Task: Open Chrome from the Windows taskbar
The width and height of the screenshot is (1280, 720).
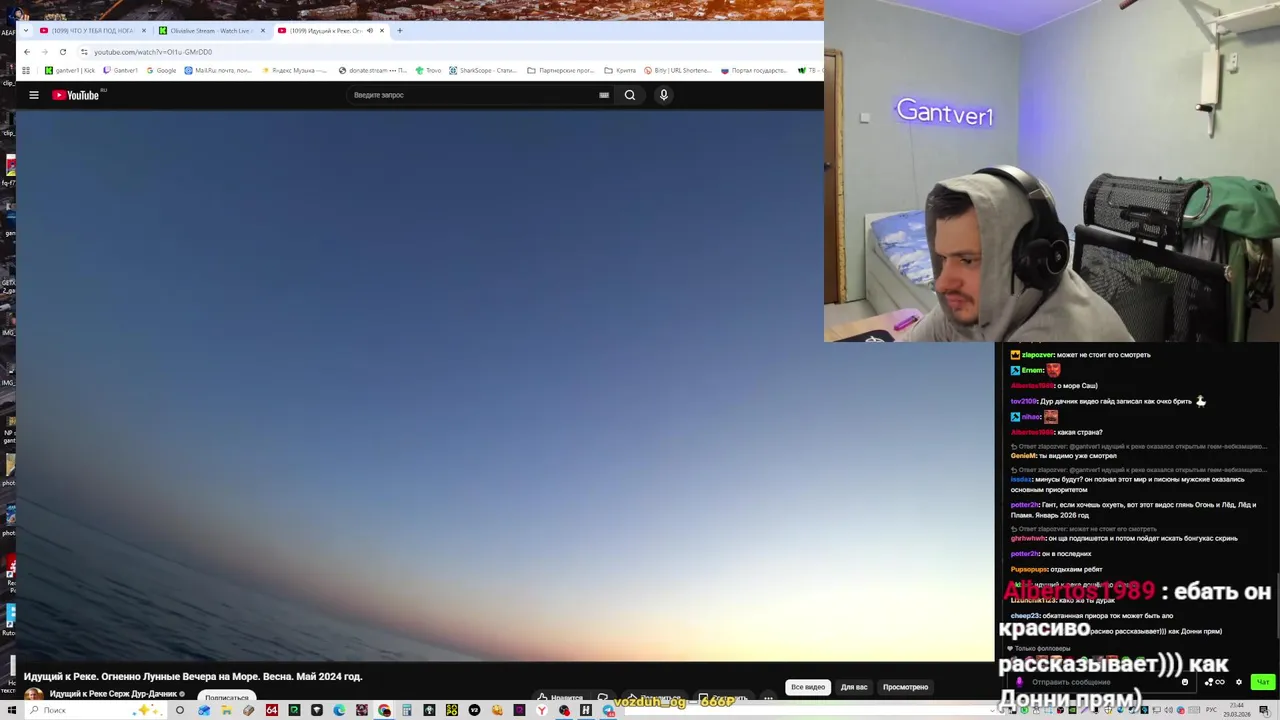Action: point(384,710)
